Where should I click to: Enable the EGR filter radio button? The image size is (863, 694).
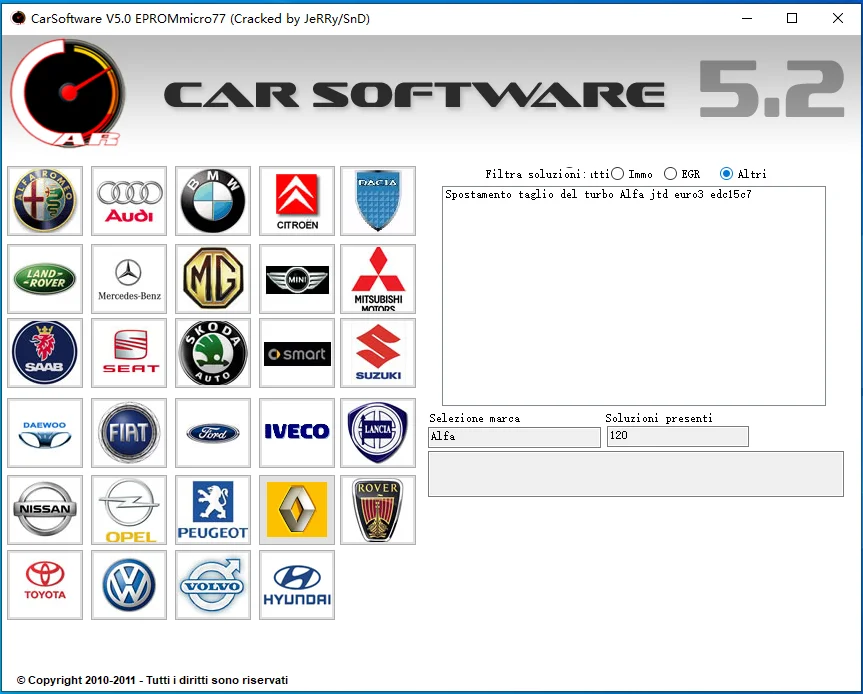670,174
